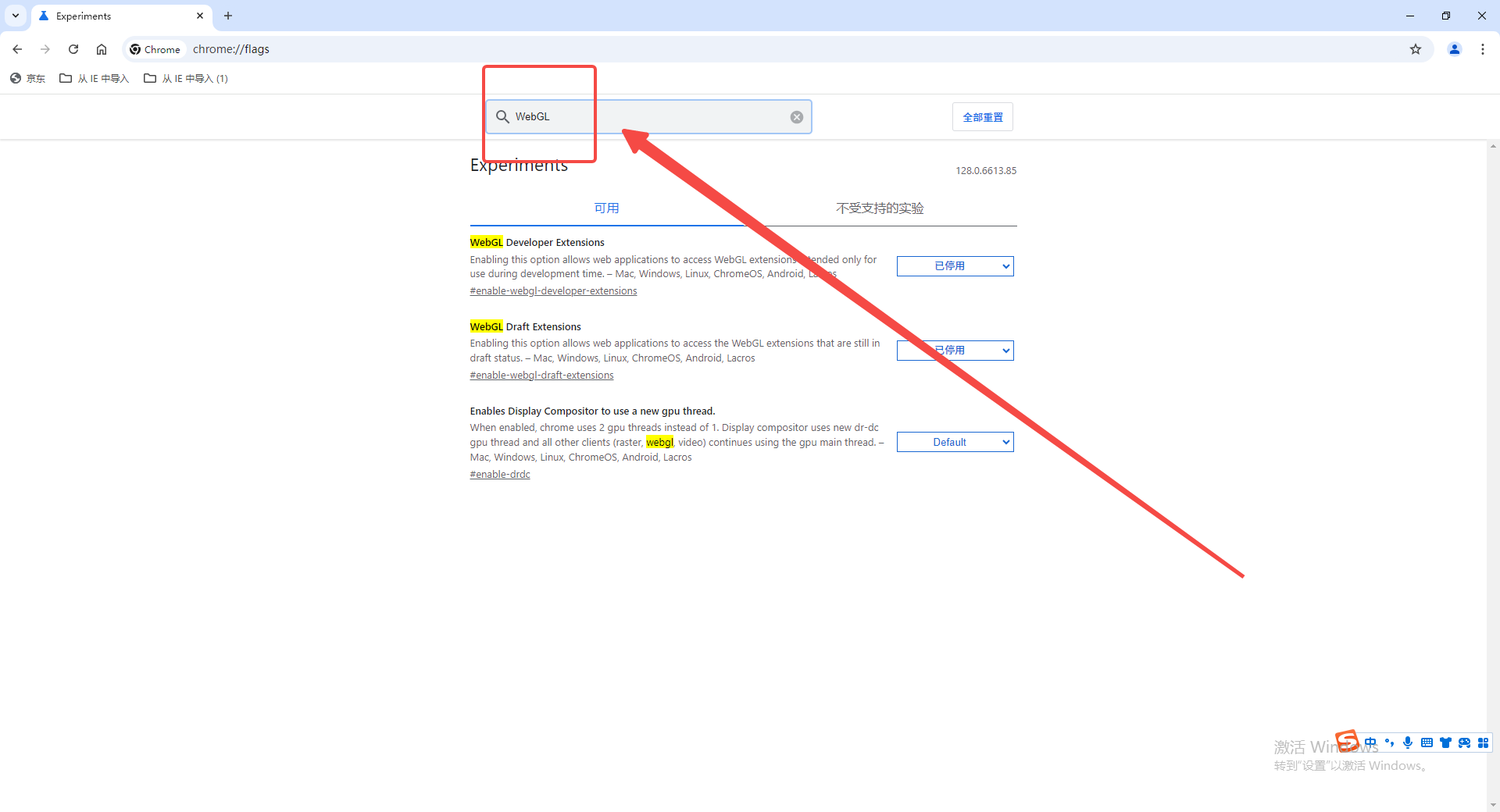Viewport: 1500px width, 812px height.
Task: Close the Experiments tab
Action: click(200, 16)
